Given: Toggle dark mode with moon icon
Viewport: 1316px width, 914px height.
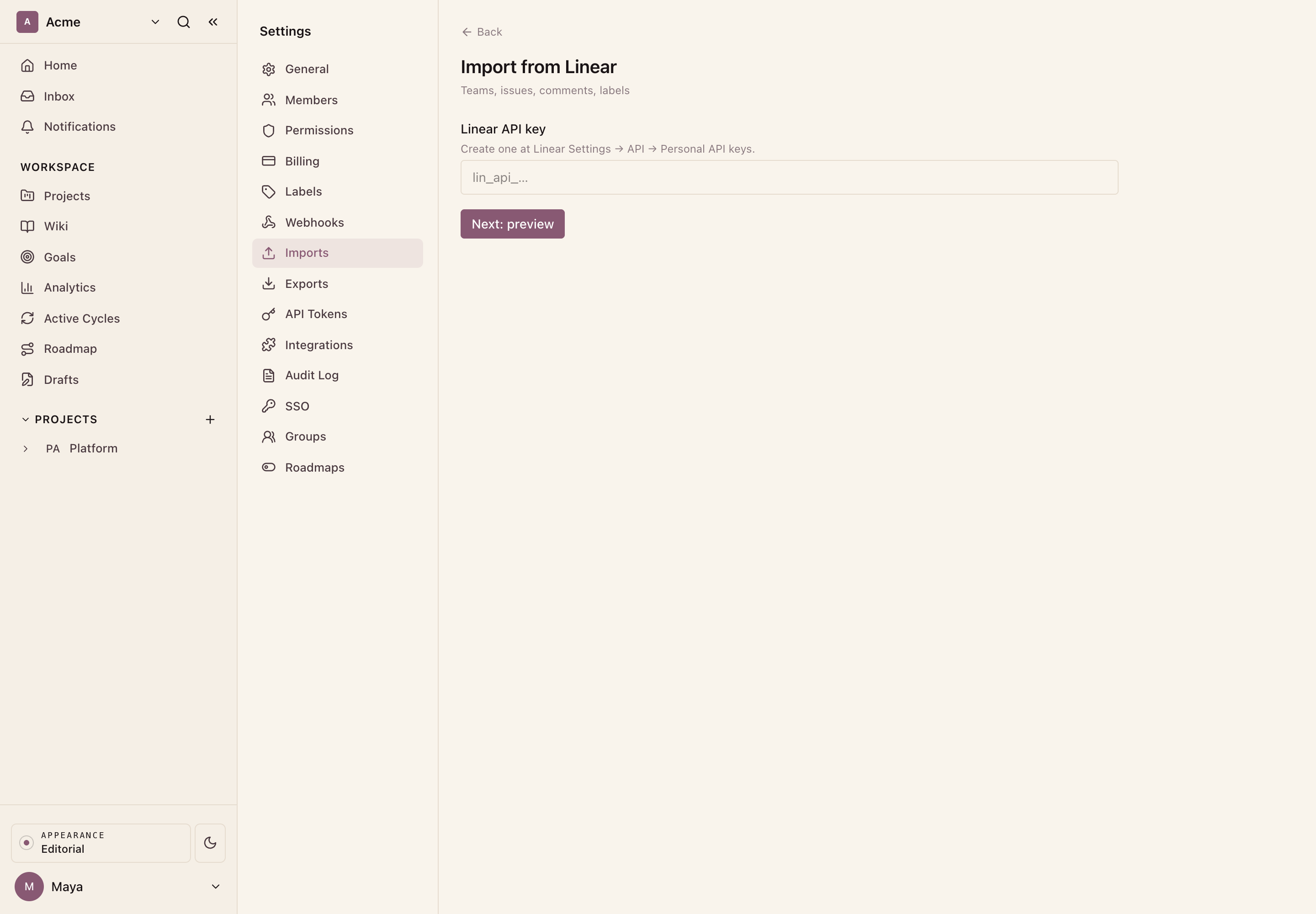Looking at the screenshot, I should pyautogui.click(x=210, y=843).
